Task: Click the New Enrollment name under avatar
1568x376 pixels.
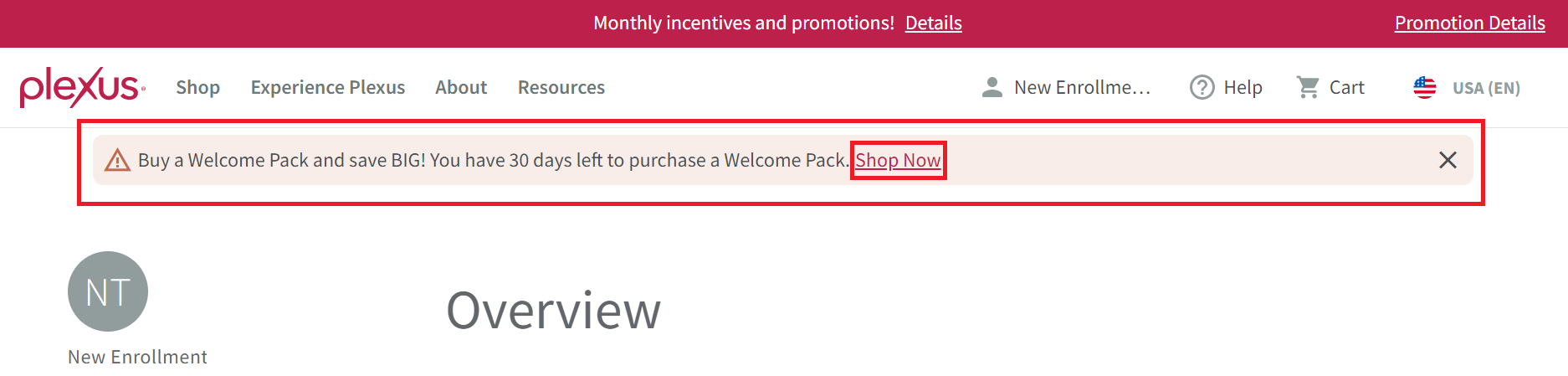Action: [x=137, y=357]
